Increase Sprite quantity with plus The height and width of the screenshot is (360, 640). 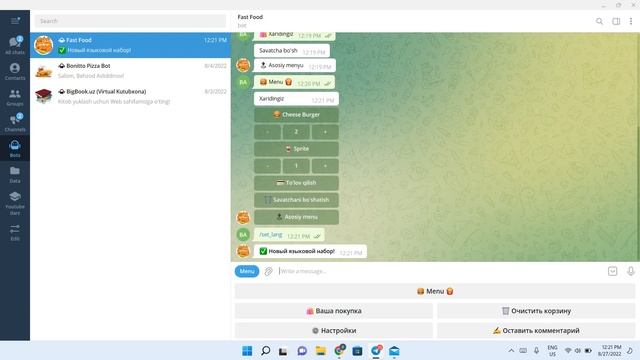[325, 166]
